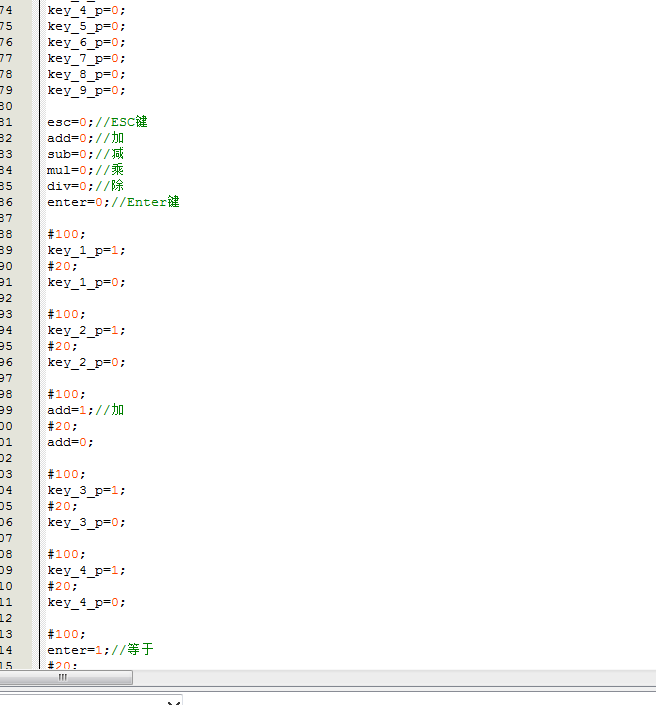Place cursor on enter=1 等于 line
This screenshot has height=705, width=656.
(x=100, y=650)
